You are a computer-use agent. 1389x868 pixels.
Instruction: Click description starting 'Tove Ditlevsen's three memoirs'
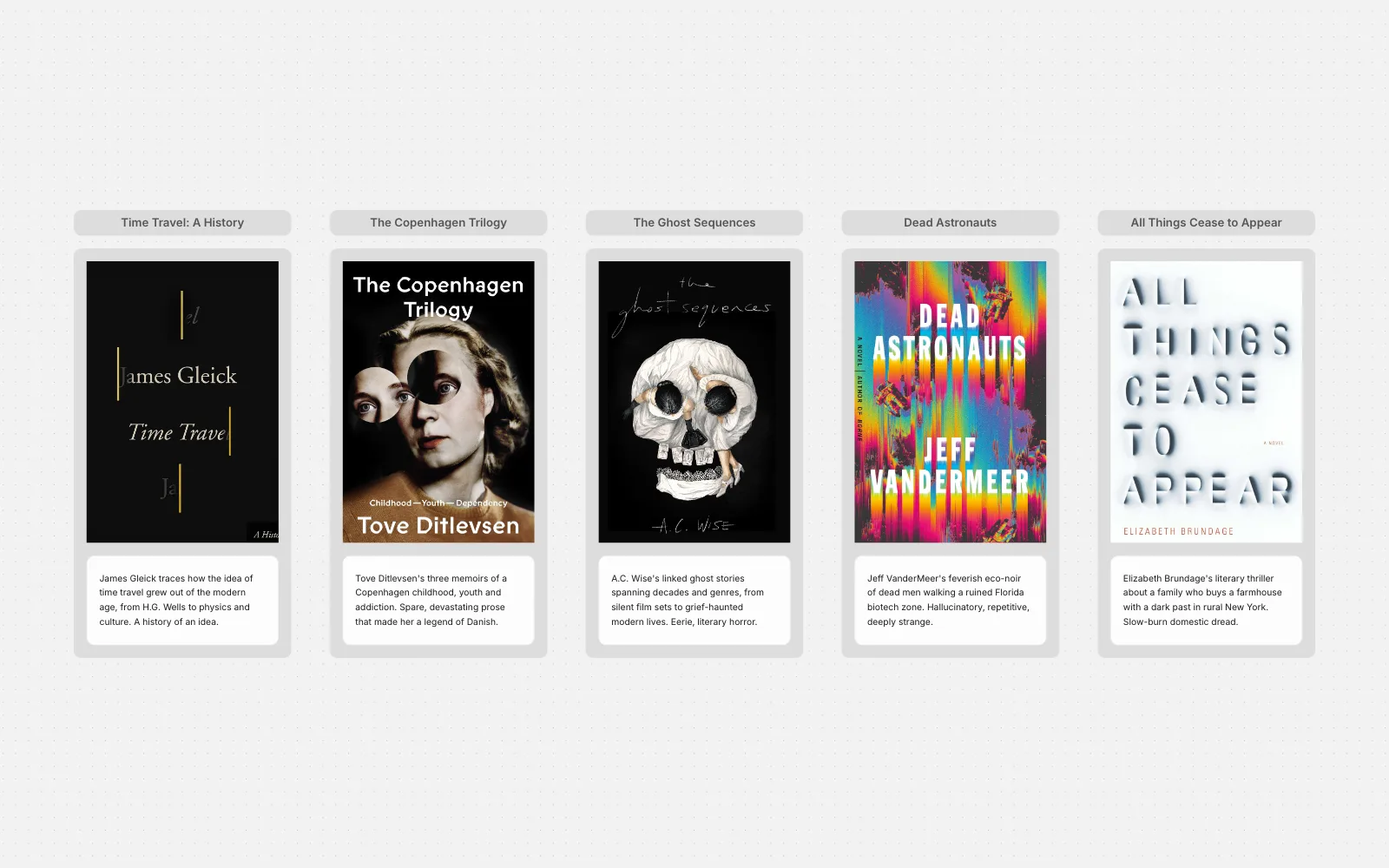(x=438, y=600)
